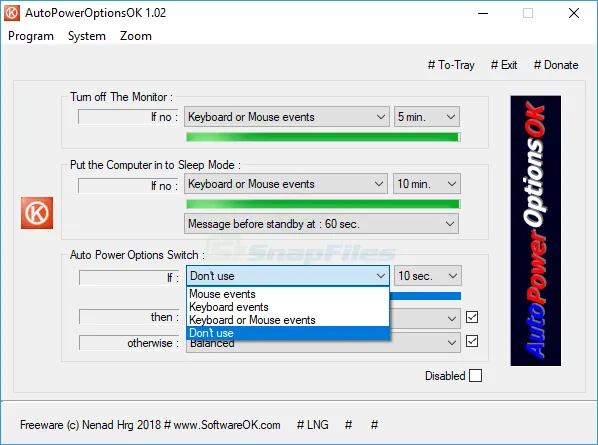598x445 pixels.
Task: Click the orange K logo icon at left
Action: point(37,213)
